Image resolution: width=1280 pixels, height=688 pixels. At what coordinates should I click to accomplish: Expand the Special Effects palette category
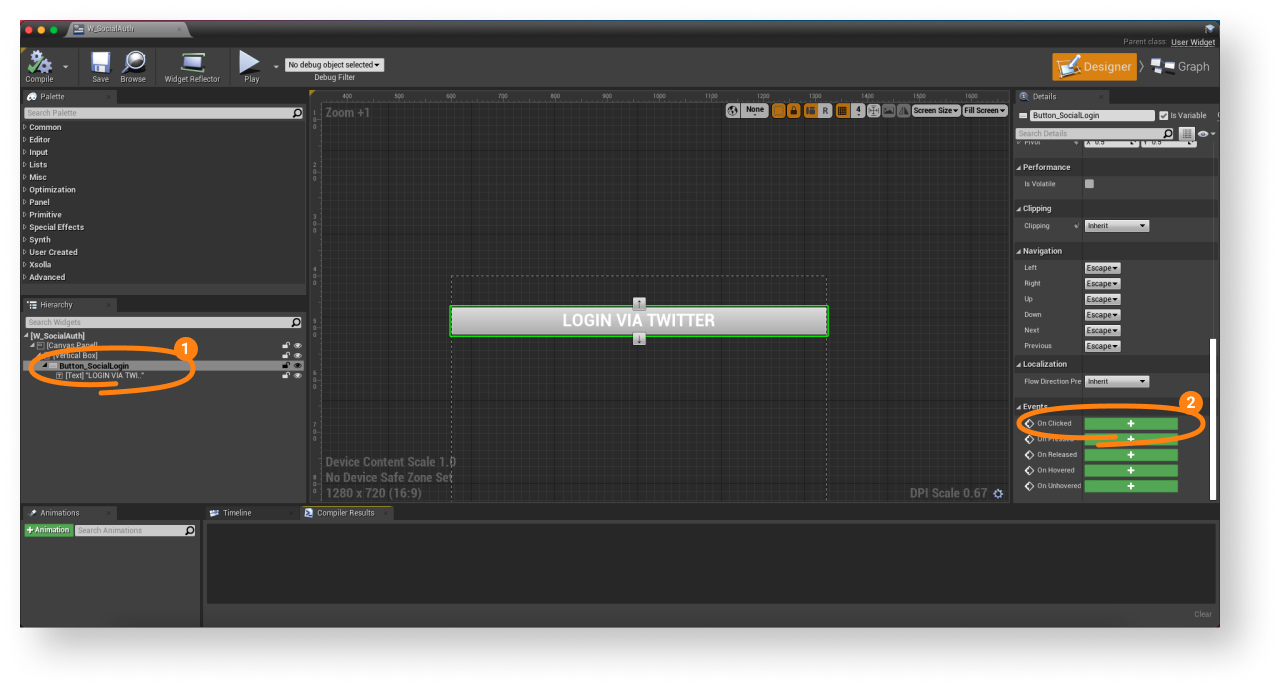pos(56,227)
